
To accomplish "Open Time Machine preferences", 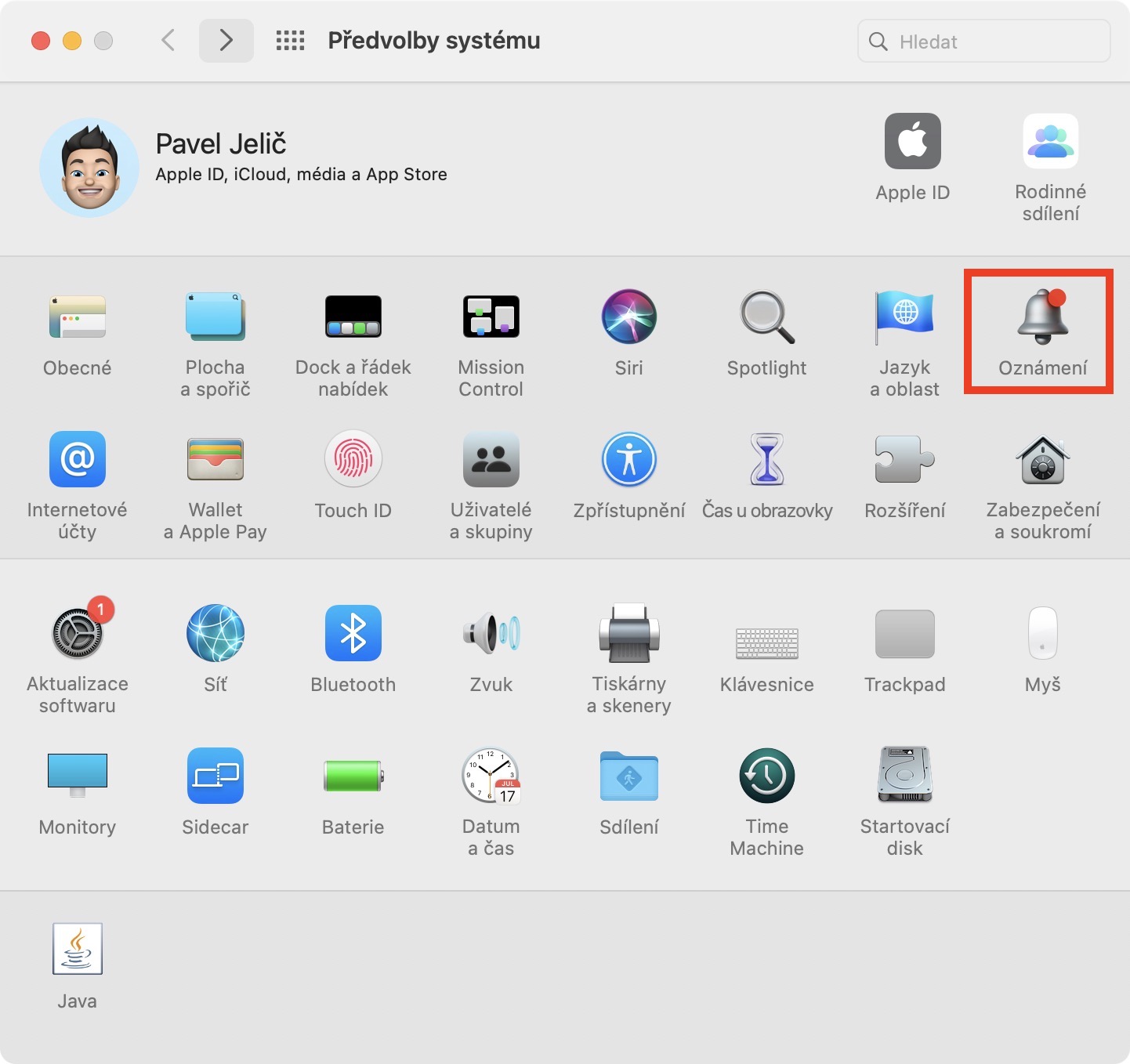I will click(x=767, y=776).
